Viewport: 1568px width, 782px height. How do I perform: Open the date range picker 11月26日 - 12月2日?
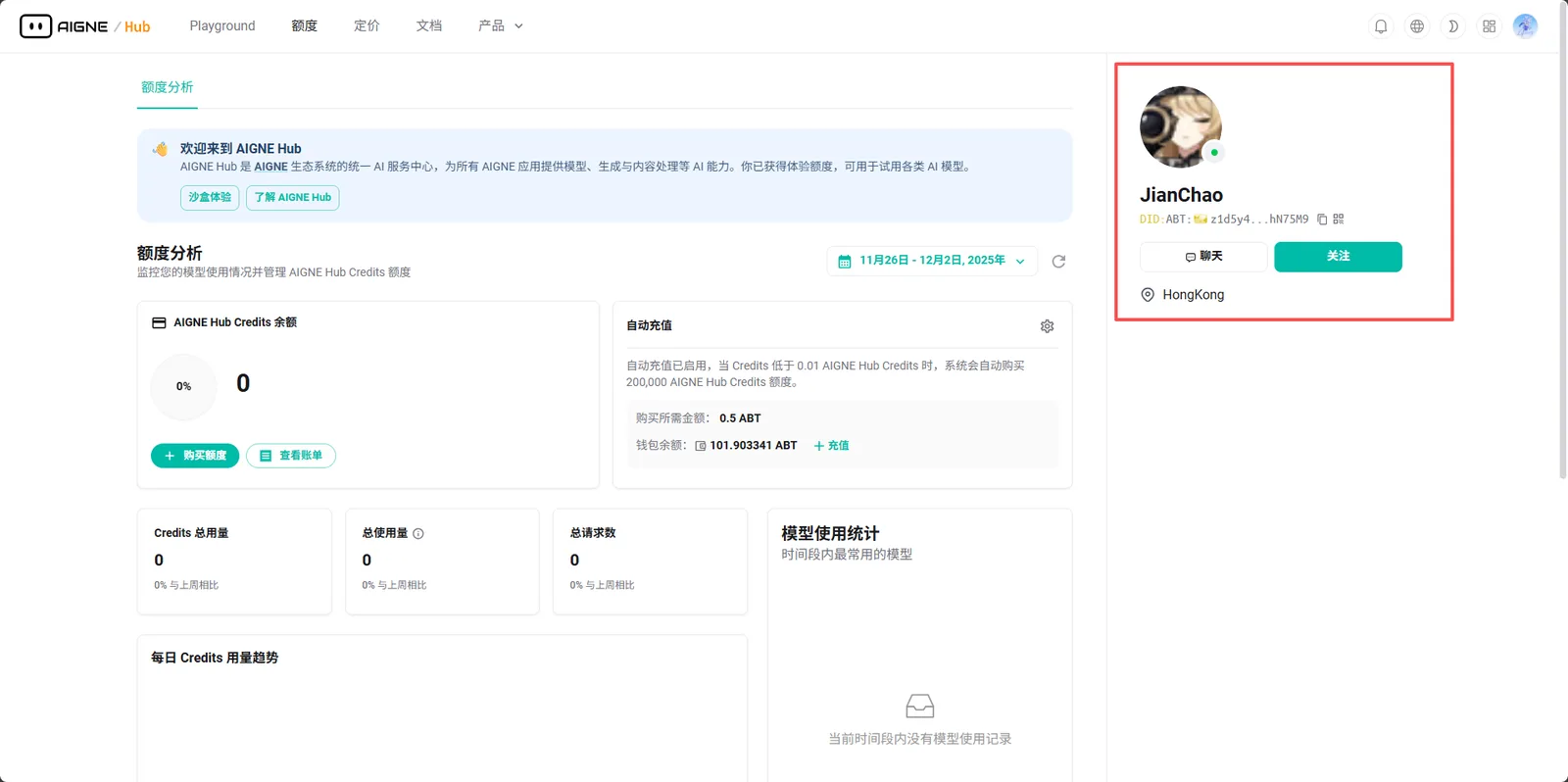tap(932, 262)
